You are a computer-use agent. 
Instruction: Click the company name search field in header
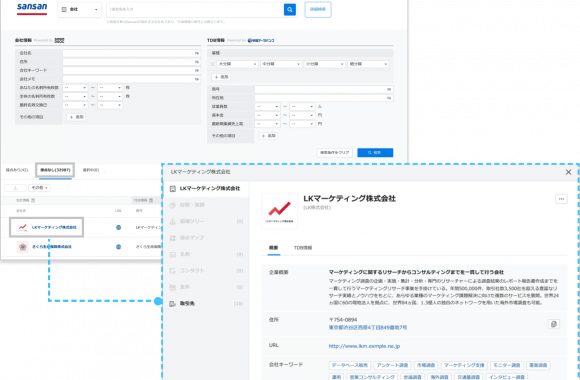[195, 10]
